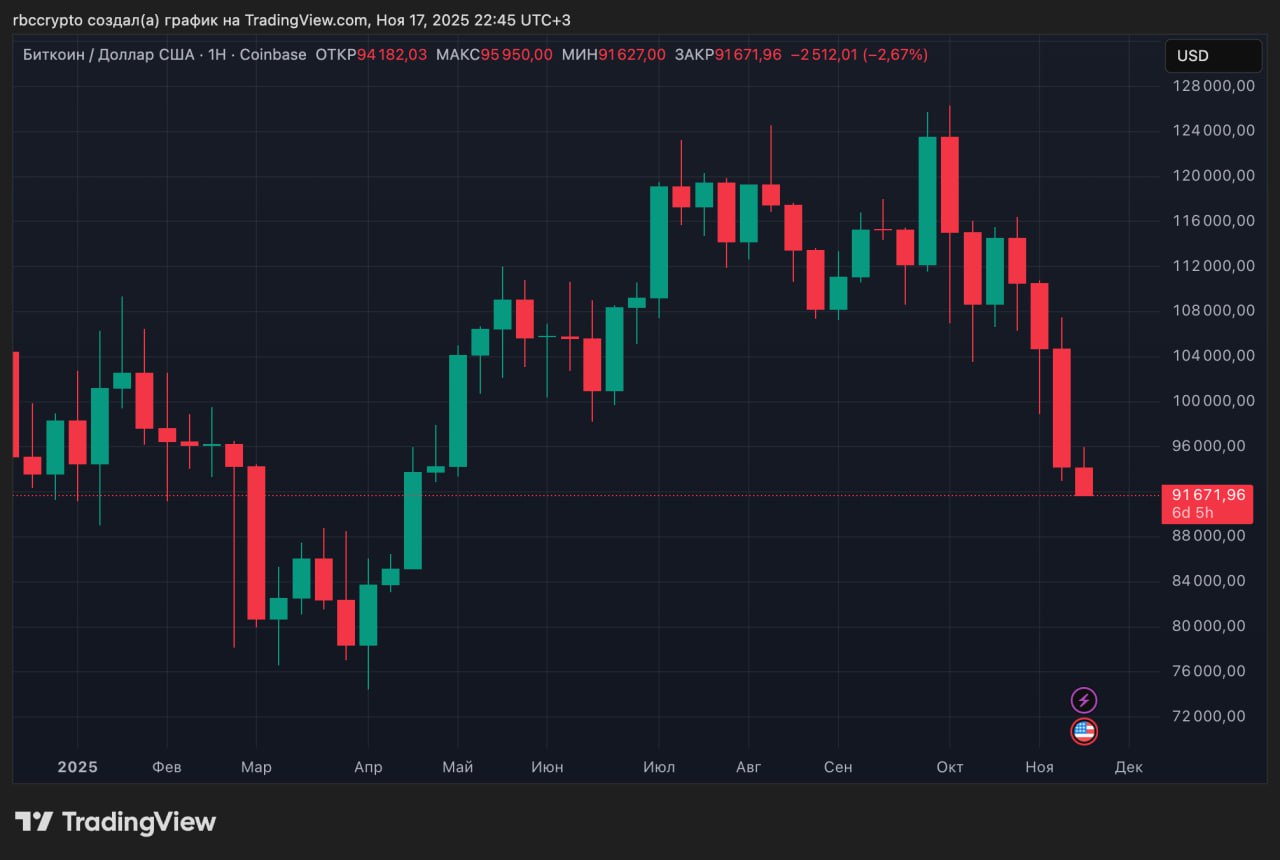This screenshot has width=1280, height=860.
Task: Click the 2025 year label on the time axis
Action: pyautogui.click(x=77, y=767)
